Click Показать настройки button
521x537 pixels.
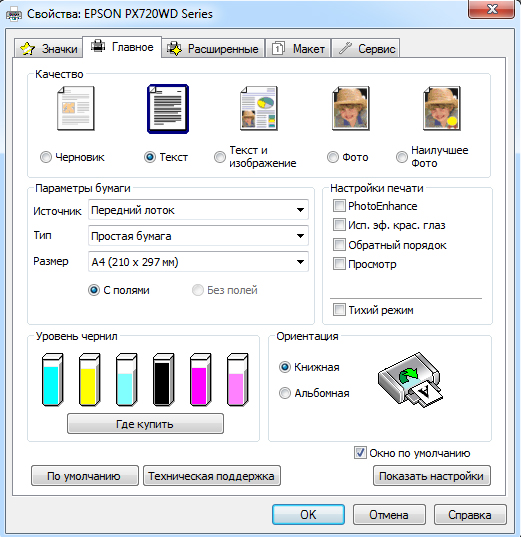[x=432, y=476]
